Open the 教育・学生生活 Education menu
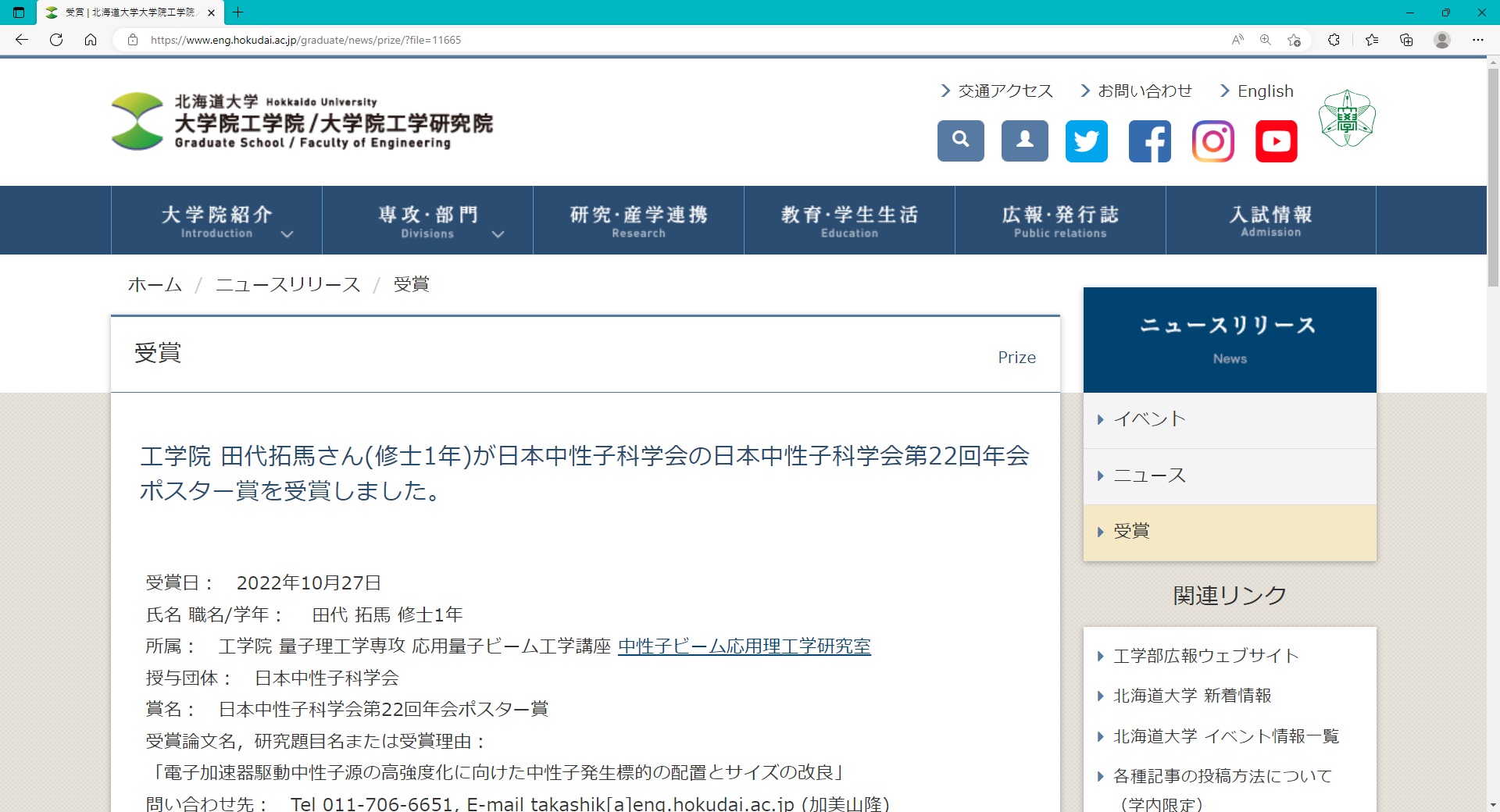Screen dimensions: 1500x812 click(x=849, y=220)
